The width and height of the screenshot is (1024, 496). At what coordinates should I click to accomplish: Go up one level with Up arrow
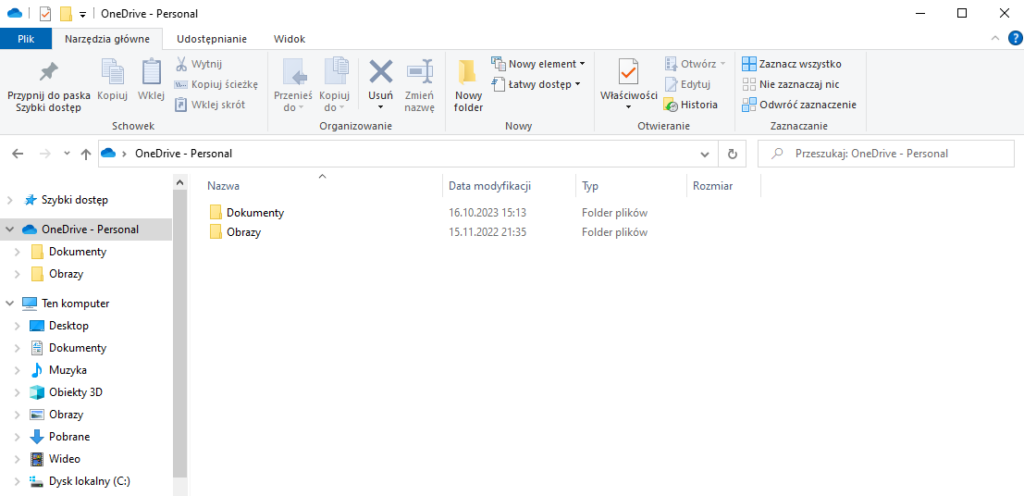pyautogui.click(x=86, y=154)
